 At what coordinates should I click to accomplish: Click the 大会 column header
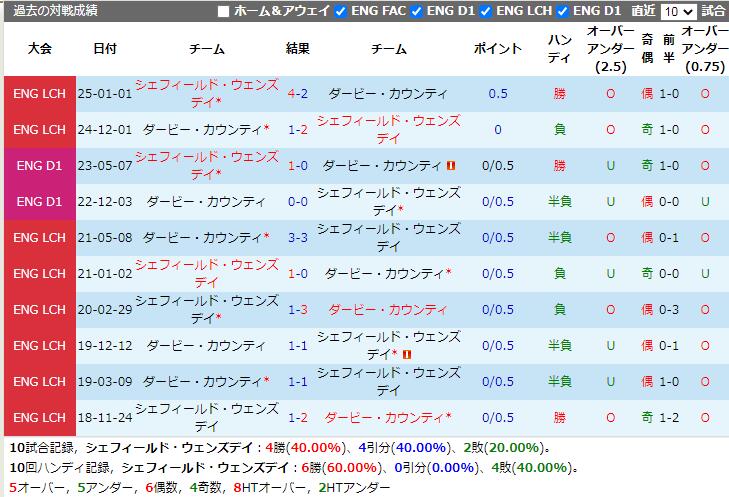point(40,49)
